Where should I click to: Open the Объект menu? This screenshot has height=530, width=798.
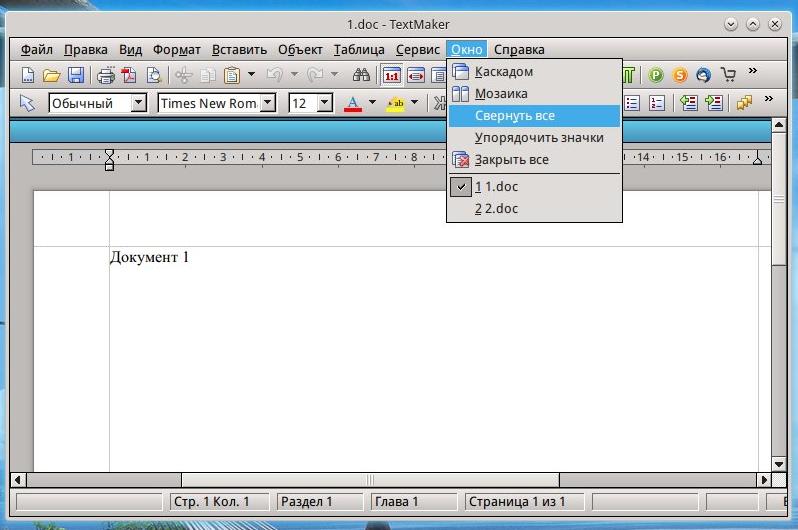click(x=300, y=49)
